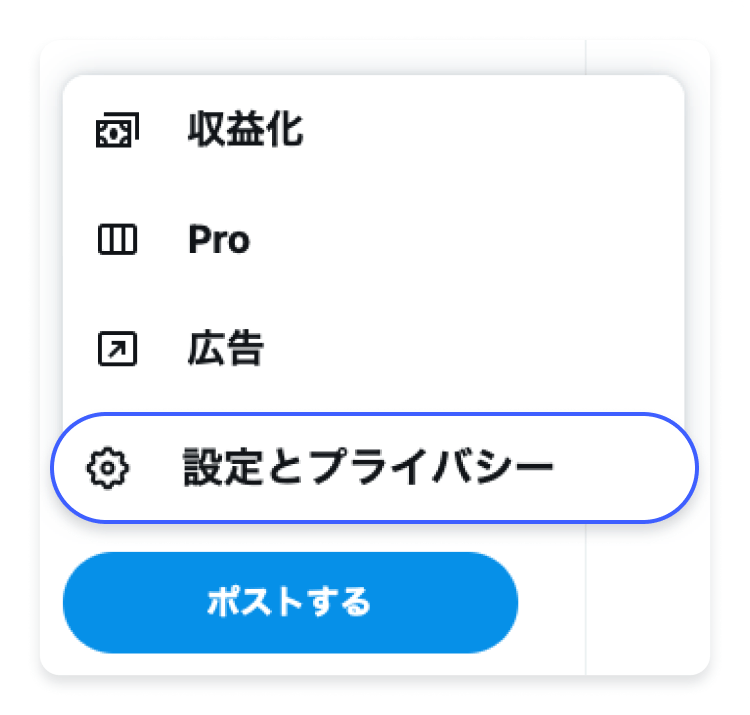This screenshot has width=750, height=715.
Task: Launch Pro via its three-column icon
Action: click(117, 240)
